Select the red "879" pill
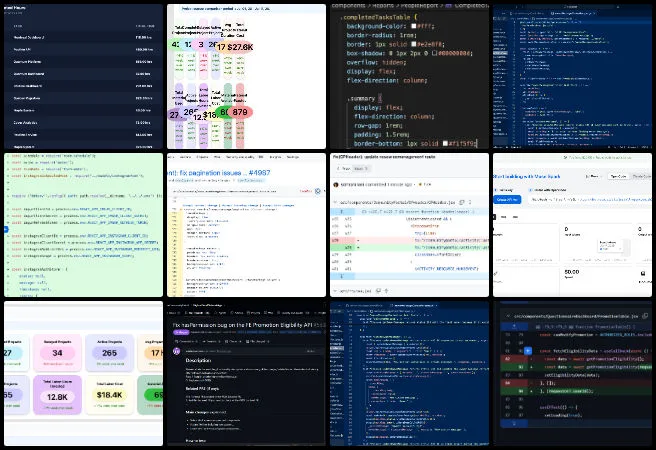This screenshot has width=656, height=450. (x=240, y=112)
